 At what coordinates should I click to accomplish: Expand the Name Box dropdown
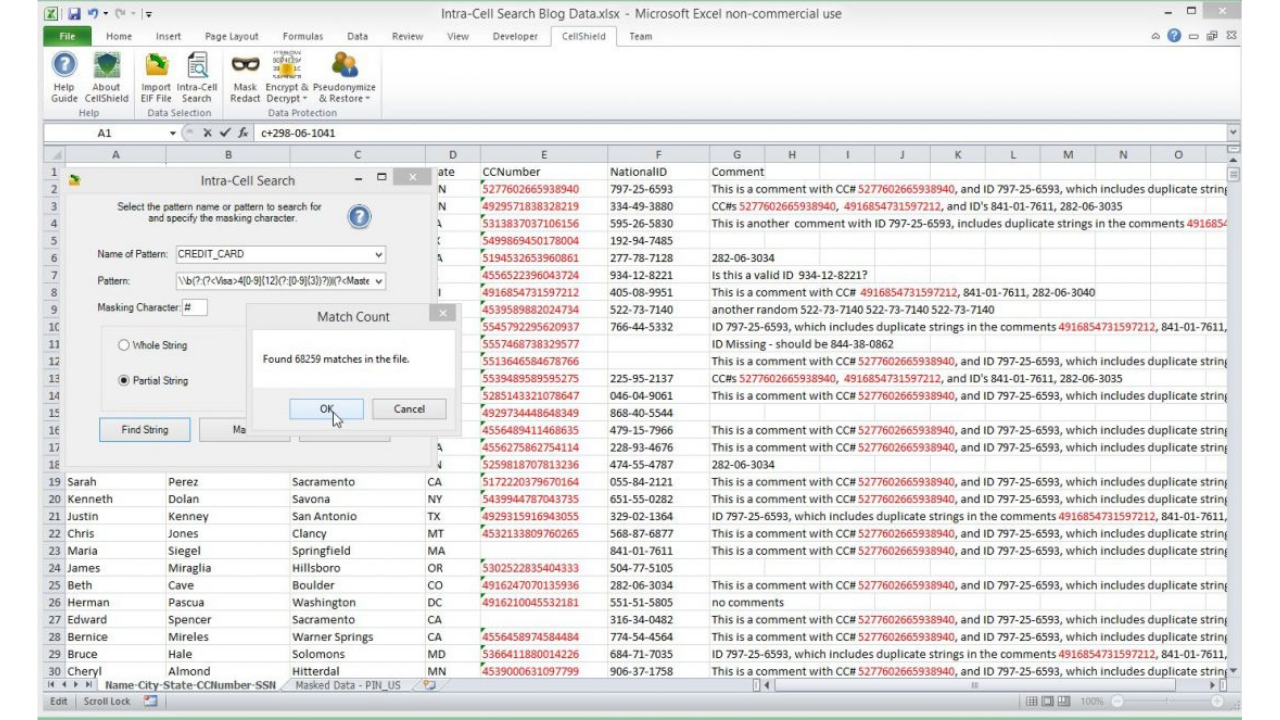click(173, 133)
